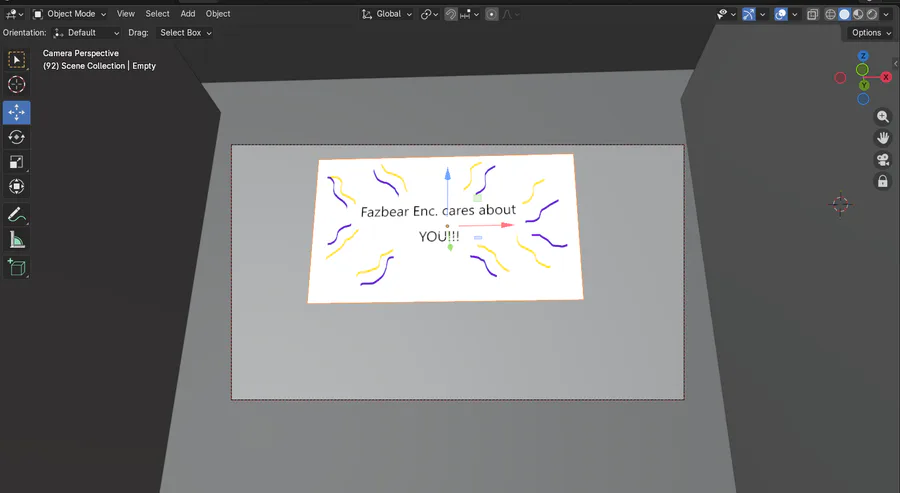This screenshot has width=900, height=493.
Task: Open the Add menu
Action: click(x=188, y=14)
